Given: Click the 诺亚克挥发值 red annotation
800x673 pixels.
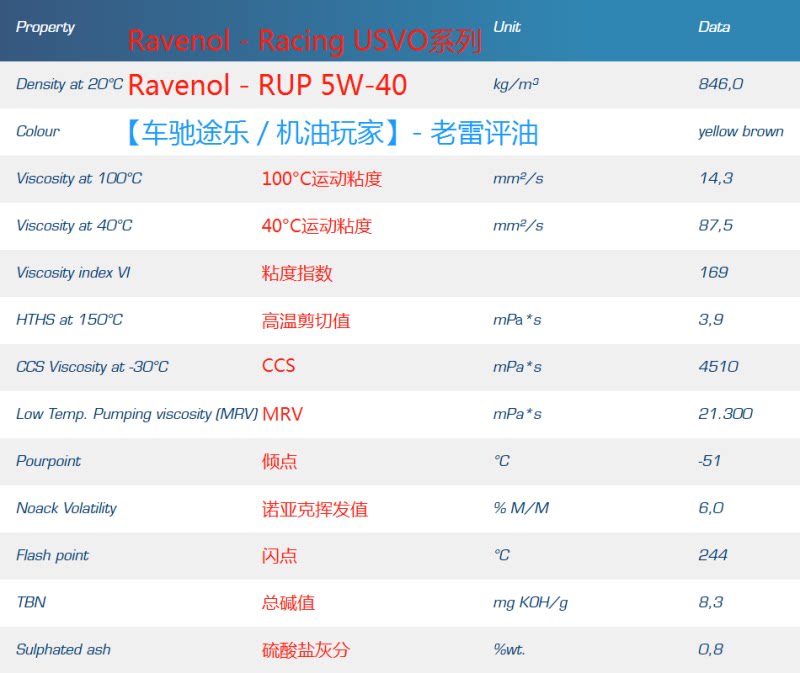Looking at the screenshot, I should (315, 509).
